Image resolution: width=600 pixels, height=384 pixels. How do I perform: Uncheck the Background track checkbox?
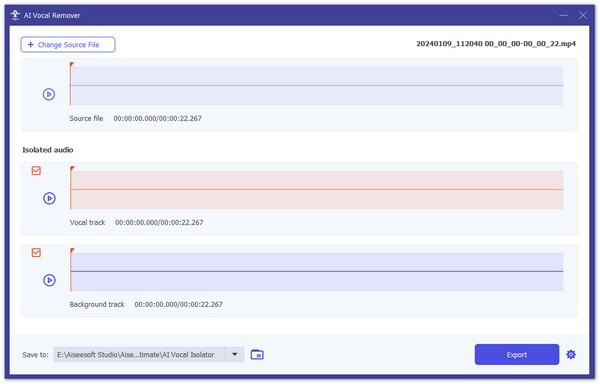coord(36,252)
